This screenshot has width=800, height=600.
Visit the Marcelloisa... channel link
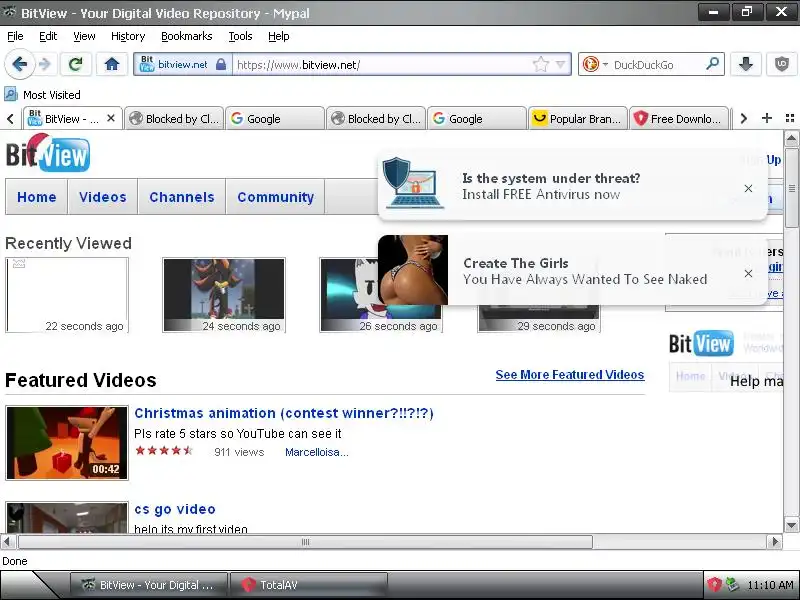[x=317, y=452]
